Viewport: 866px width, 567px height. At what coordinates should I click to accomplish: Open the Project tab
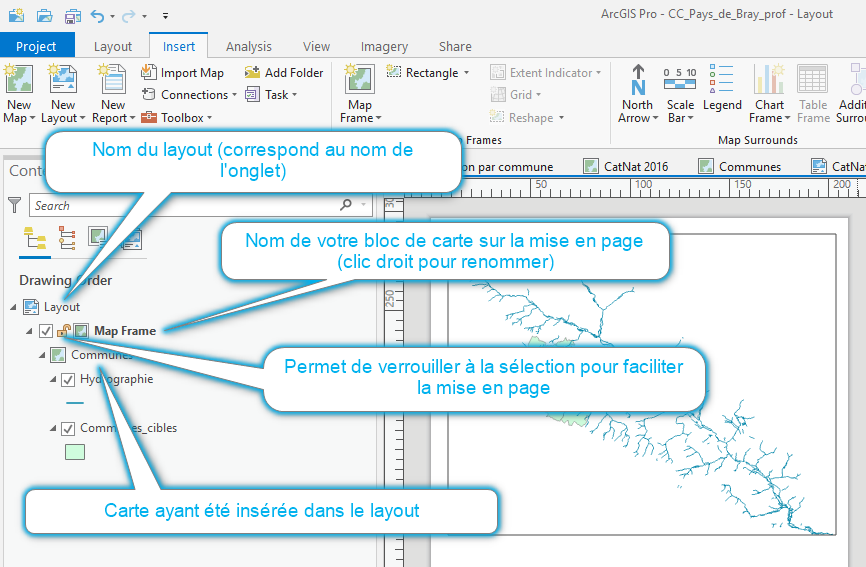coord(36,46)
